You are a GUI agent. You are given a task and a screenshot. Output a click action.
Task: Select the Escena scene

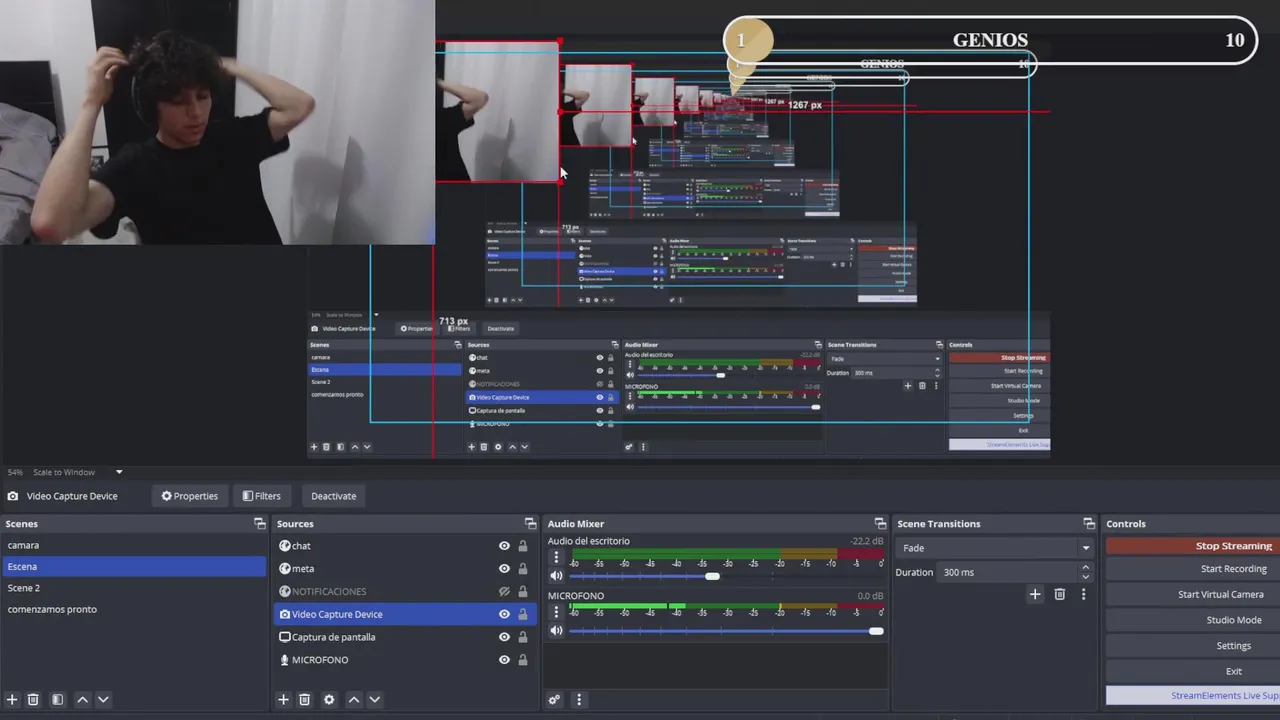(x=134, y=566)
